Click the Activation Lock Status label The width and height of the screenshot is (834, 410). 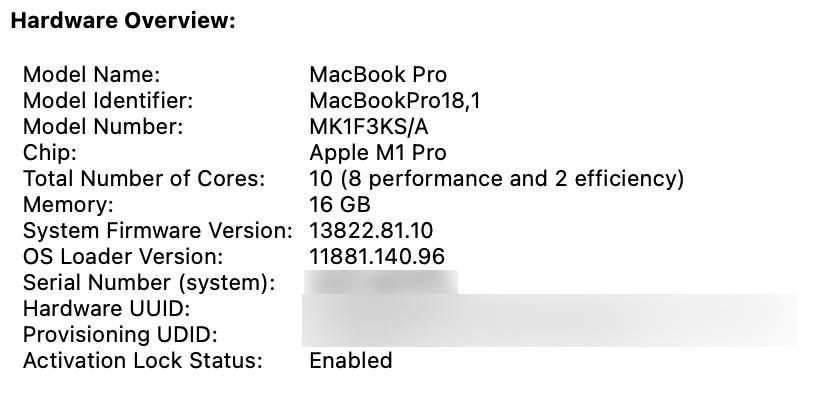142,361
